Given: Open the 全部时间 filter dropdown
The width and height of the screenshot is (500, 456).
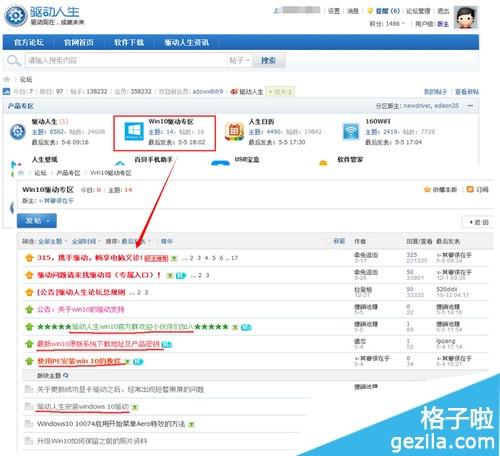Looking at the screenshot, I should click(86, 241).
